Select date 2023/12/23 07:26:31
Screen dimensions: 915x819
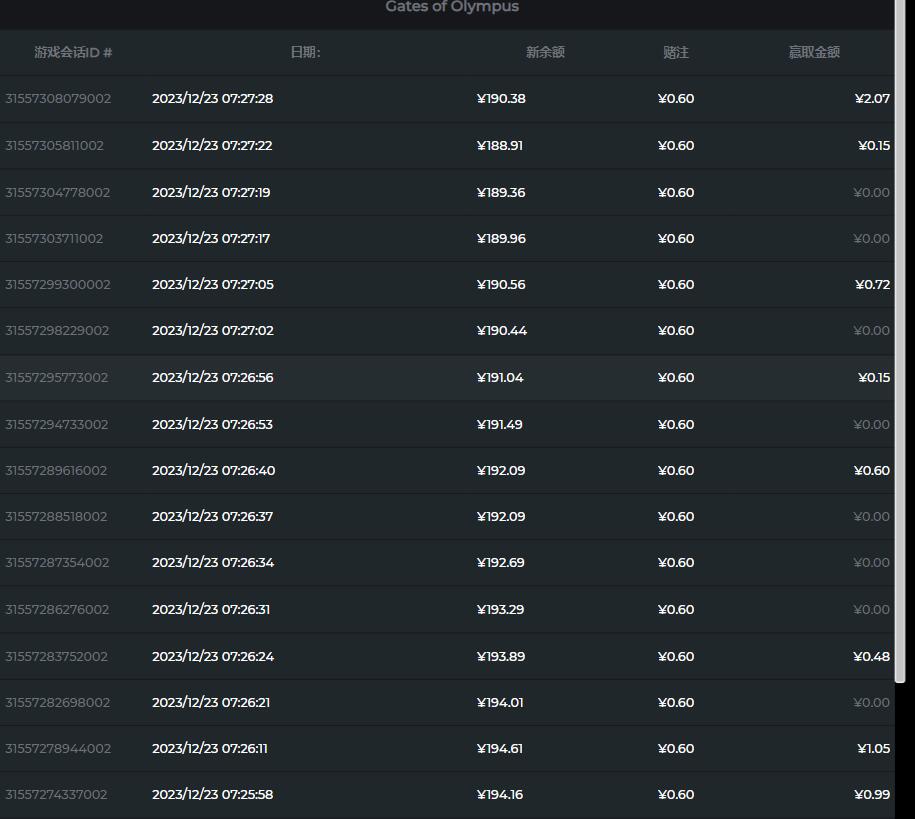pyautogui.click(x=211, y=609)
